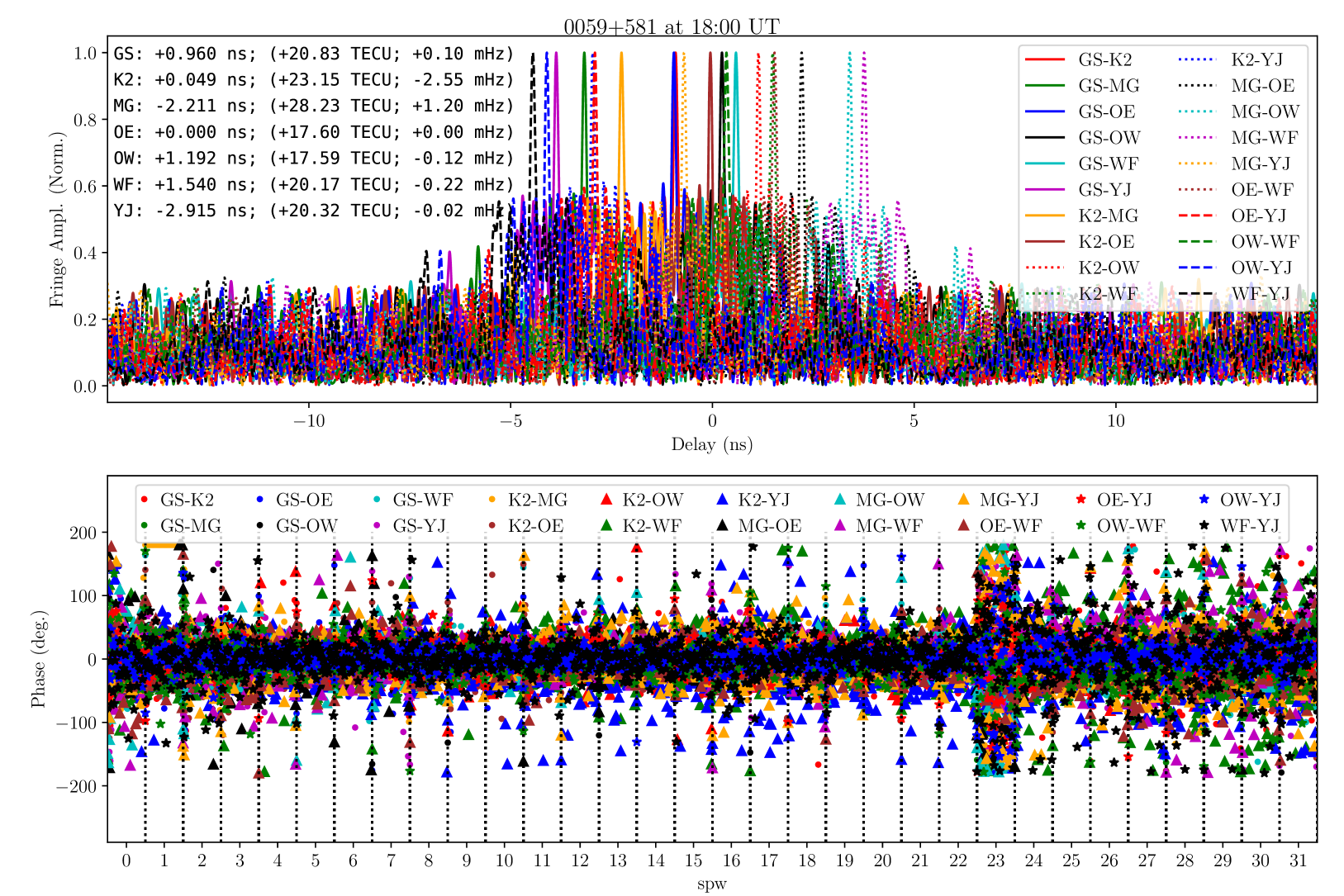1344x896 pixels.
Task: Click OW-WF star entry in phase legend
Action: click(x=1119, y=525)
